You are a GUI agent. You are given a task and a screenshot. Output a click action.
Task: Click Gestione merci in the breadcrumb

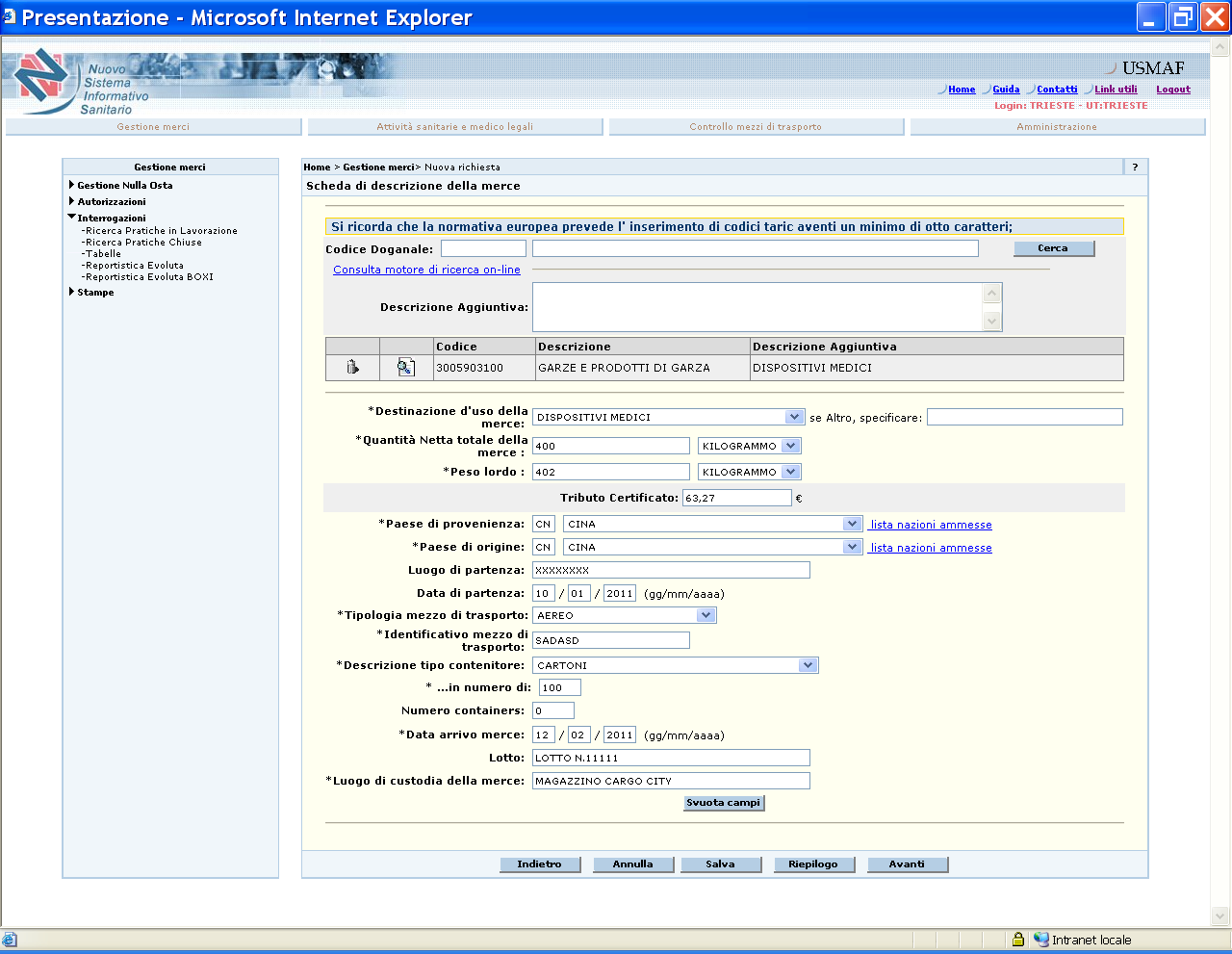click(x=378, y=168)
